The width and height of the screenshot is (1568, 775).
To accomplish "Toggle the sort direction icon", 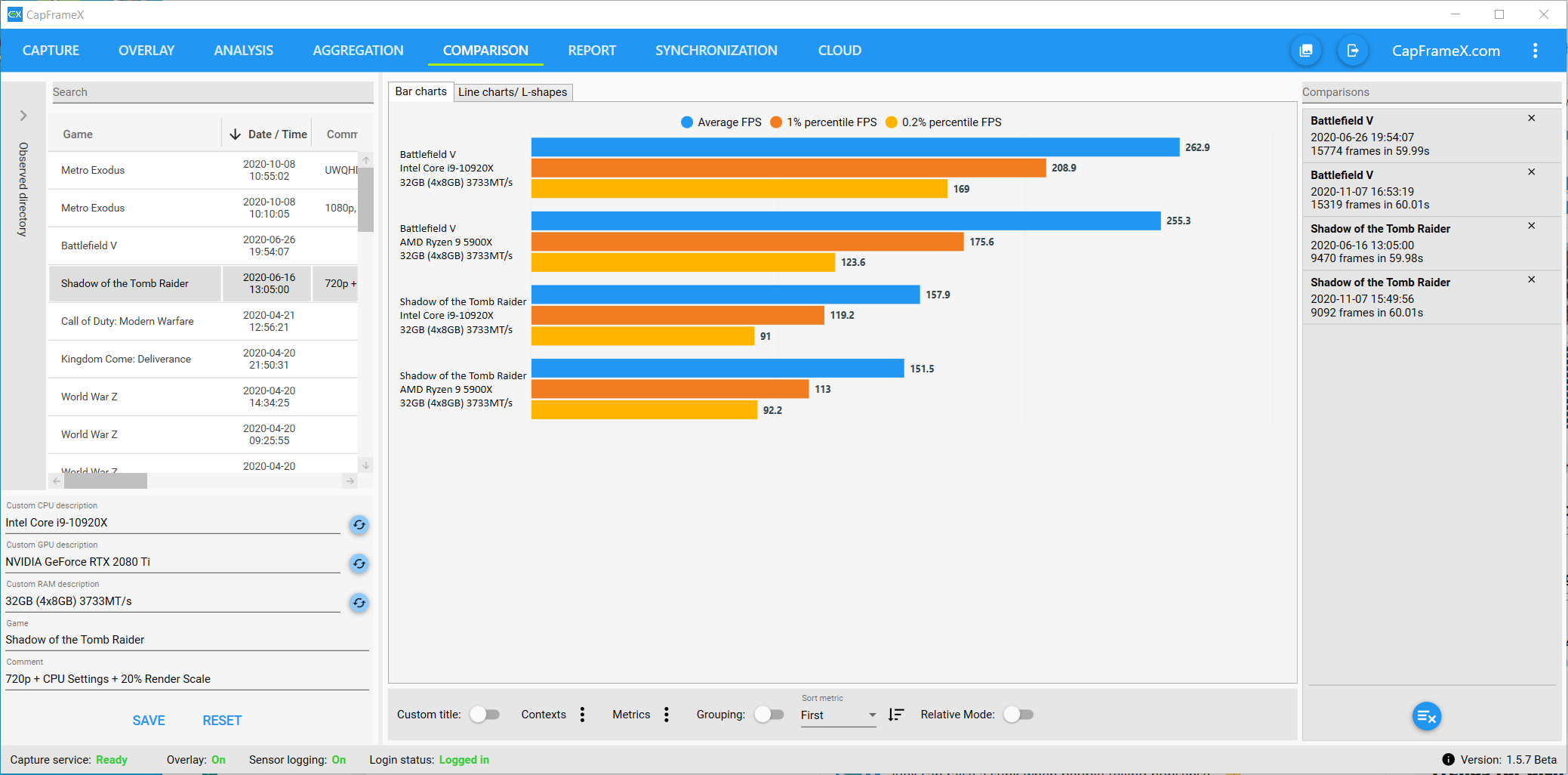I will coord(896,715).
